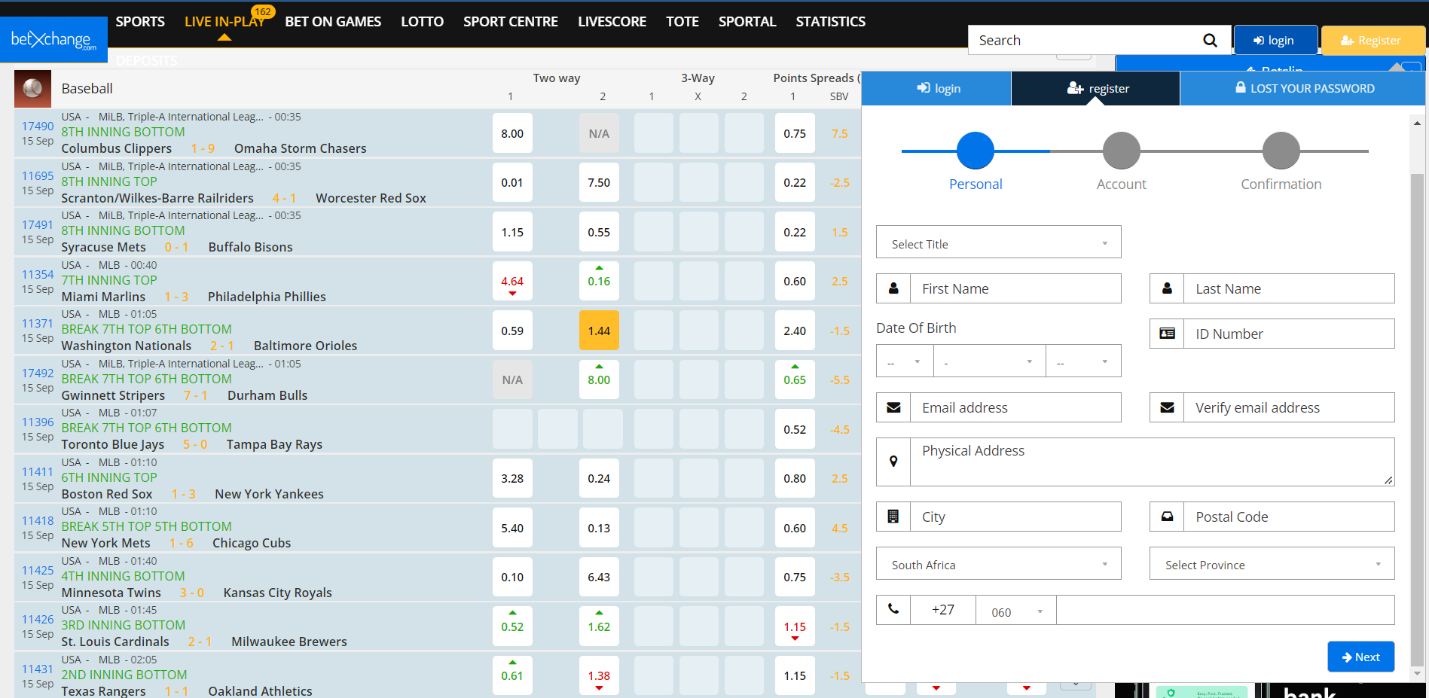Click the baseball sport icon
This screenshot has height=698, width=1429.
pyautogui.click(x=32, y=89)
